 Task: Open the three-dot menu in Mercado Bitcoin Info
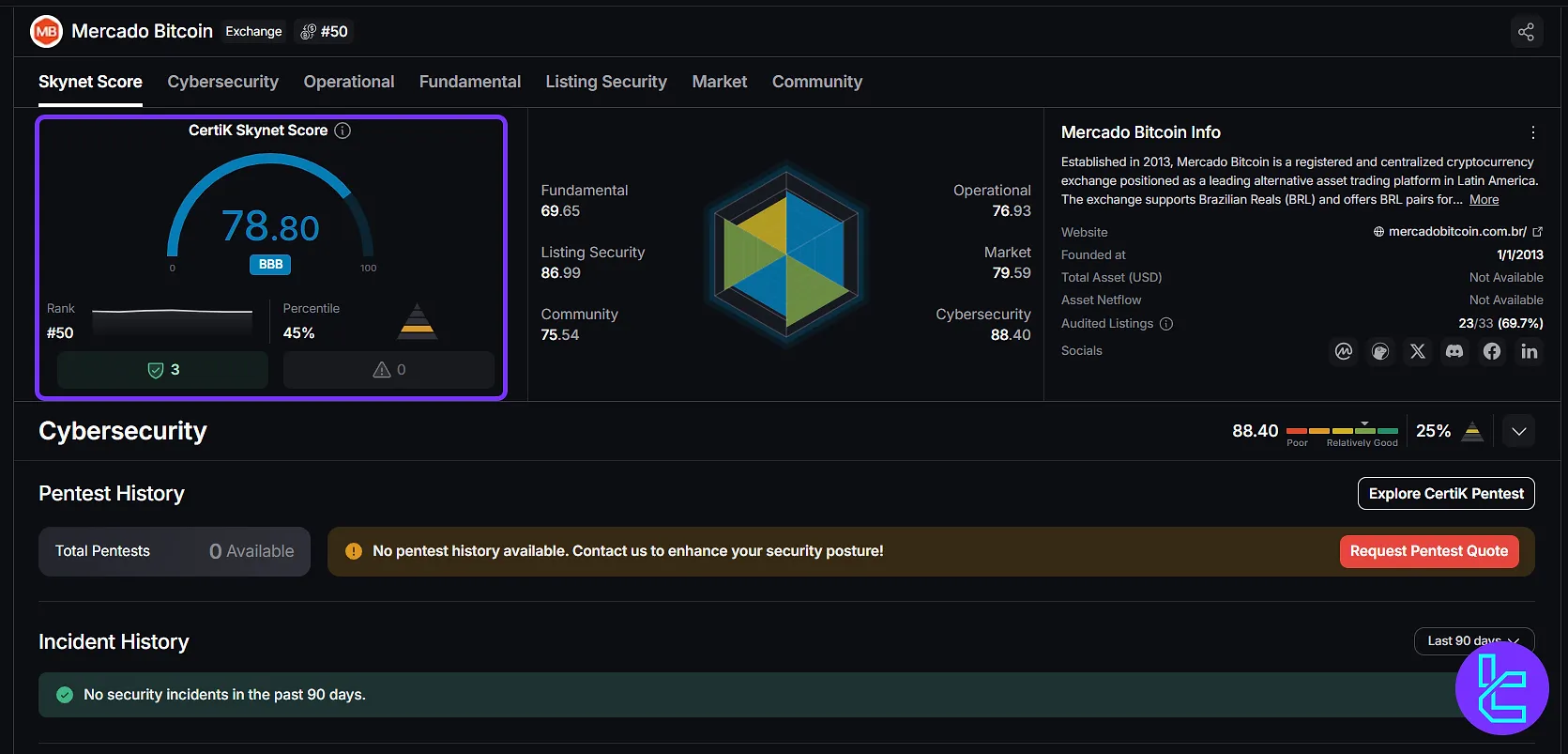click(1532, 132)
